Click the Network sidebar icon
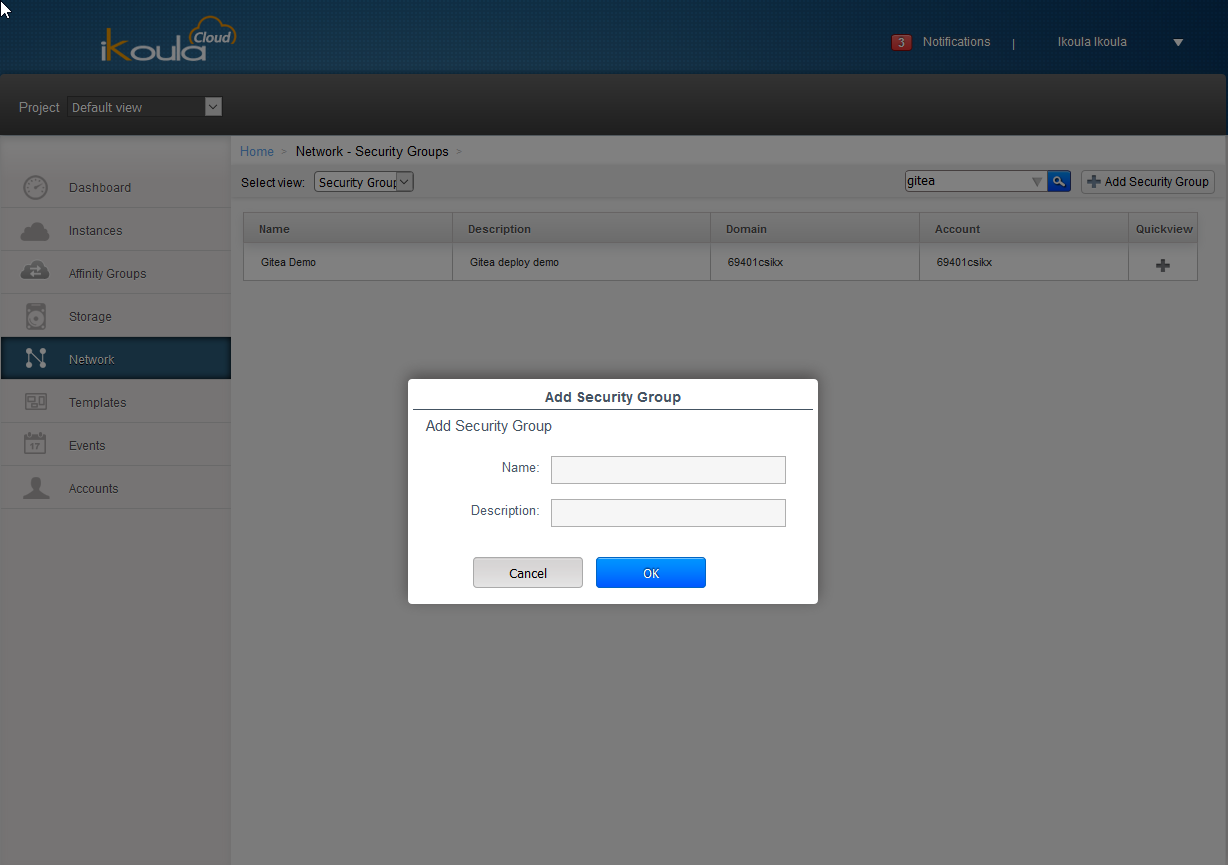 click(36, 359)
